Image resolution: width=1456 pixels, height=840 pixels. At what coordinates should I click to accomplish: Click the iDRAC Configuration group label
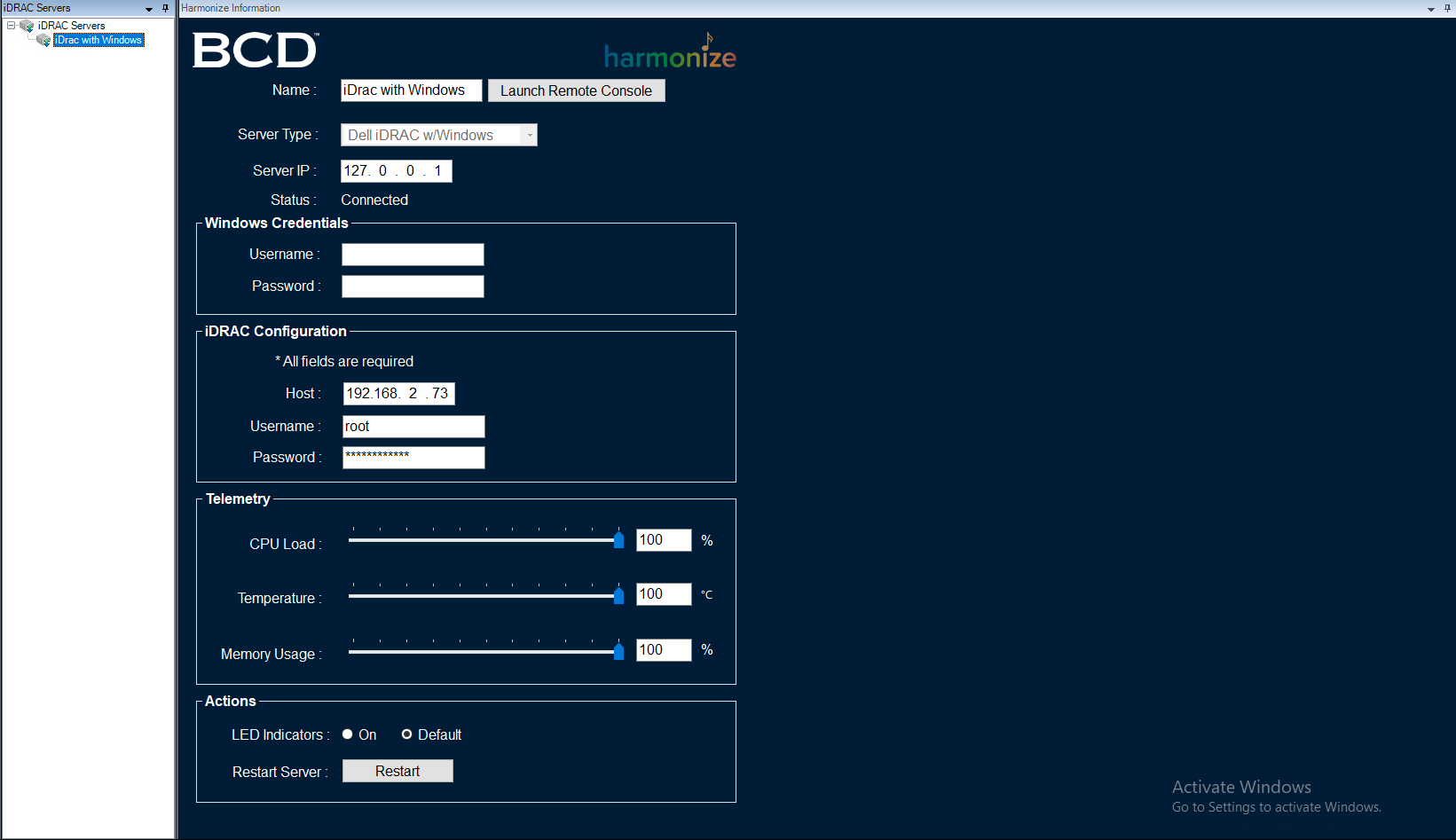click(x=276, y=332)
